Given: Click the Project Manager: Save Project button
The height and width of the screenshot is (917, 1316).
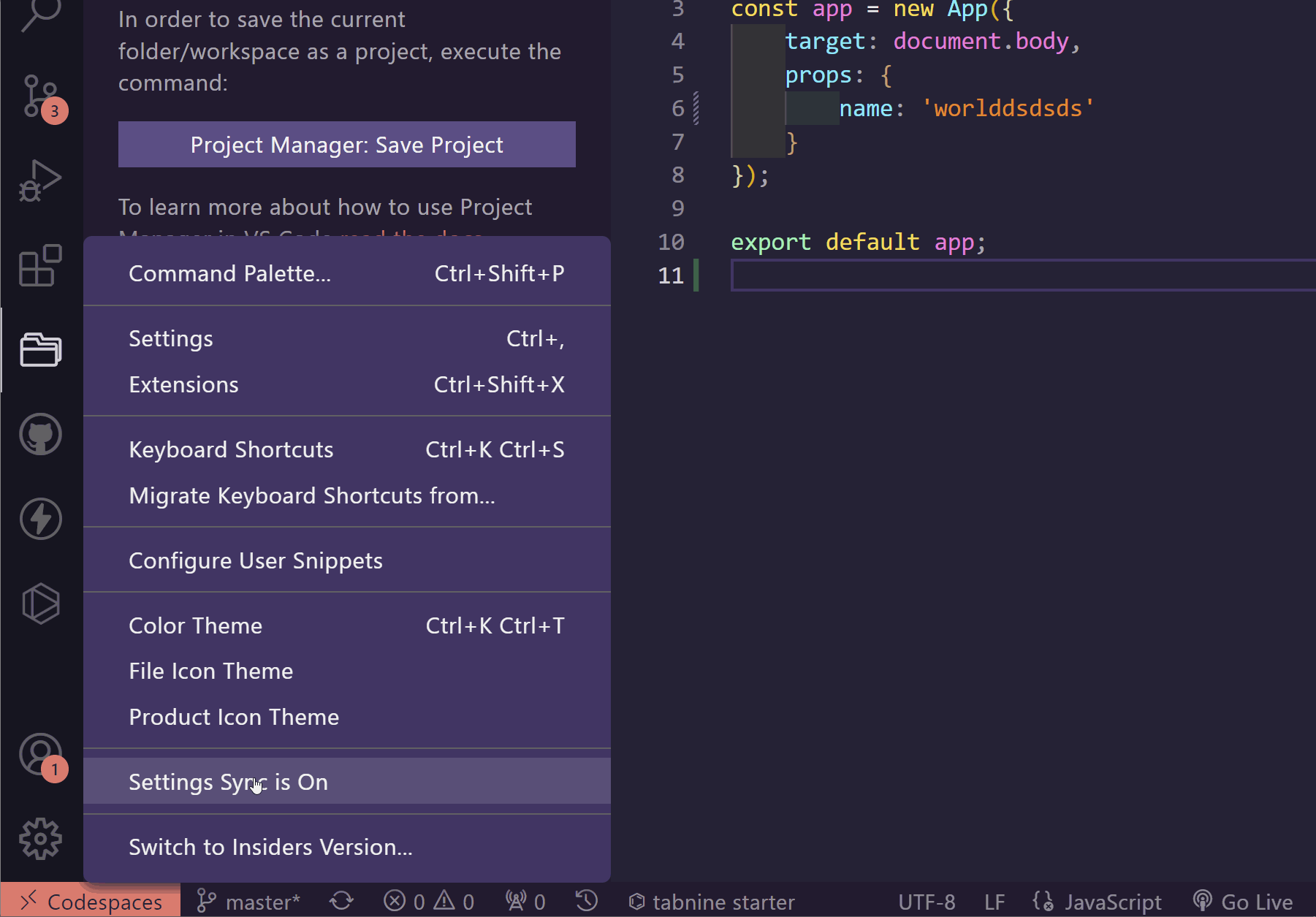Looking at the screenshot, I should 346,145.
